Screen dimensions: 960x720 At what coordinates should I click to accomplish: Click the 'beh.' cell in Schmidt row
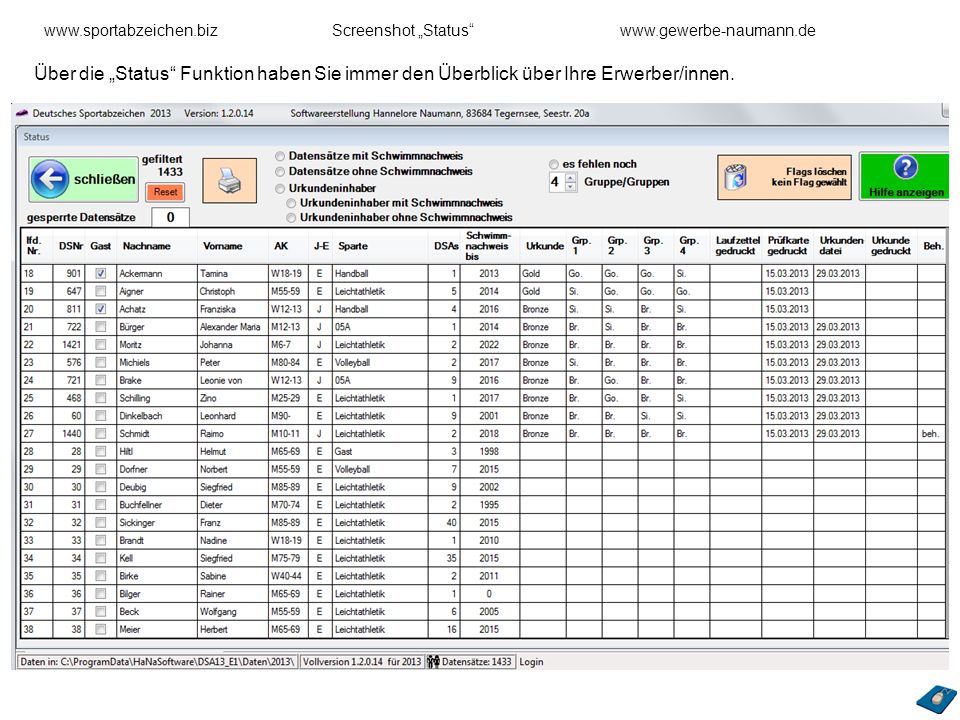pyautogui.click(x=931, y=433)
